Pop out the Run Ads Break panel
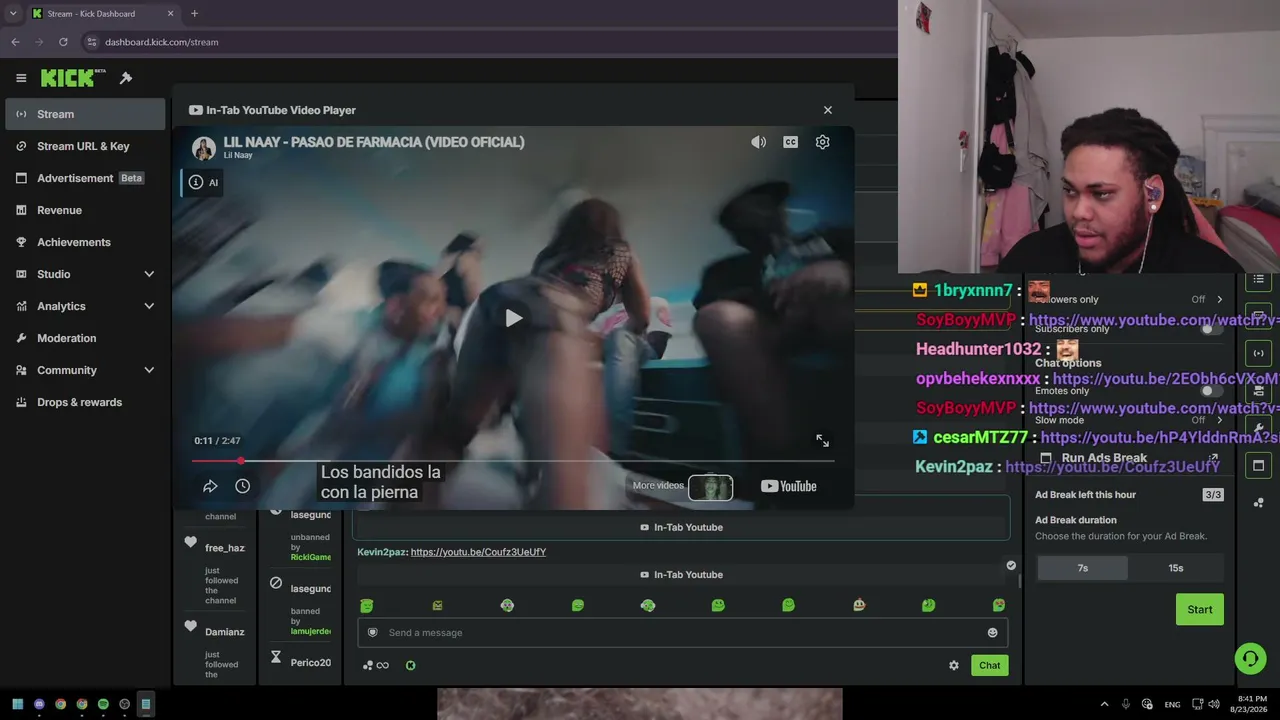 (x=1213, y=458)
